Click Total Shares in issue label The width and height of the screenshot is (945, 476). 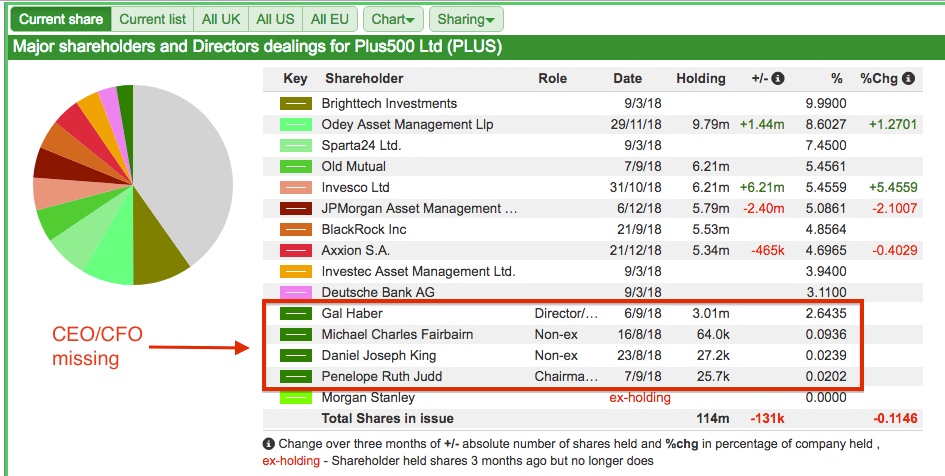pyautogui.click(x=388, y=419)
